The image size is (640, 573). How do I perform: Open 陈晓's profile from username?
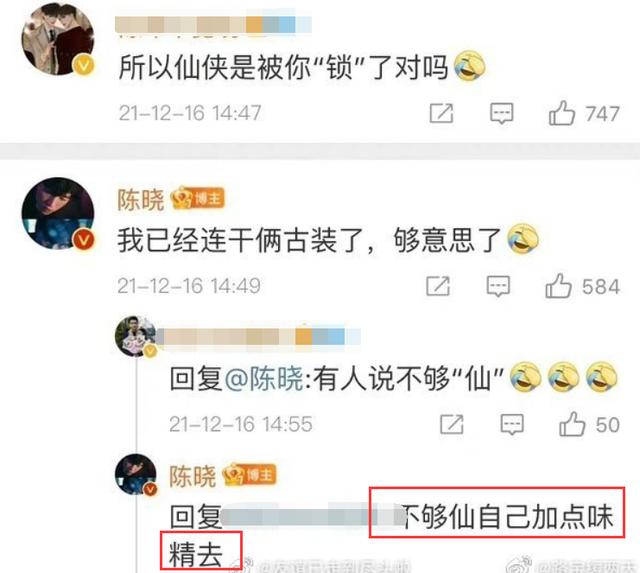coord(140,200)
